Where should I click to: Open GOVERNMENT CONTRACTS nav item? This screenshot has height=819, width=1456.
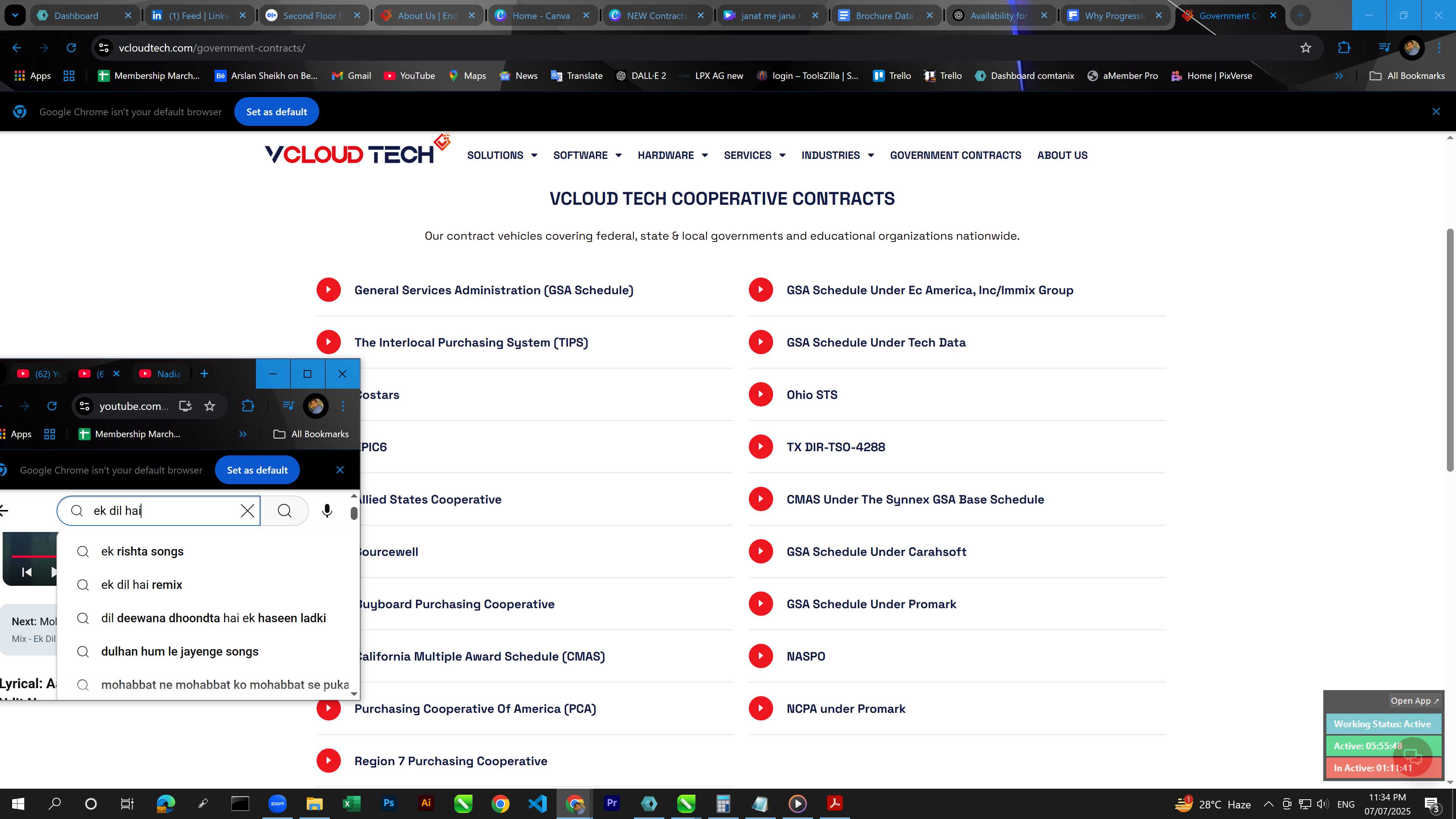click(x=955, y=155)
